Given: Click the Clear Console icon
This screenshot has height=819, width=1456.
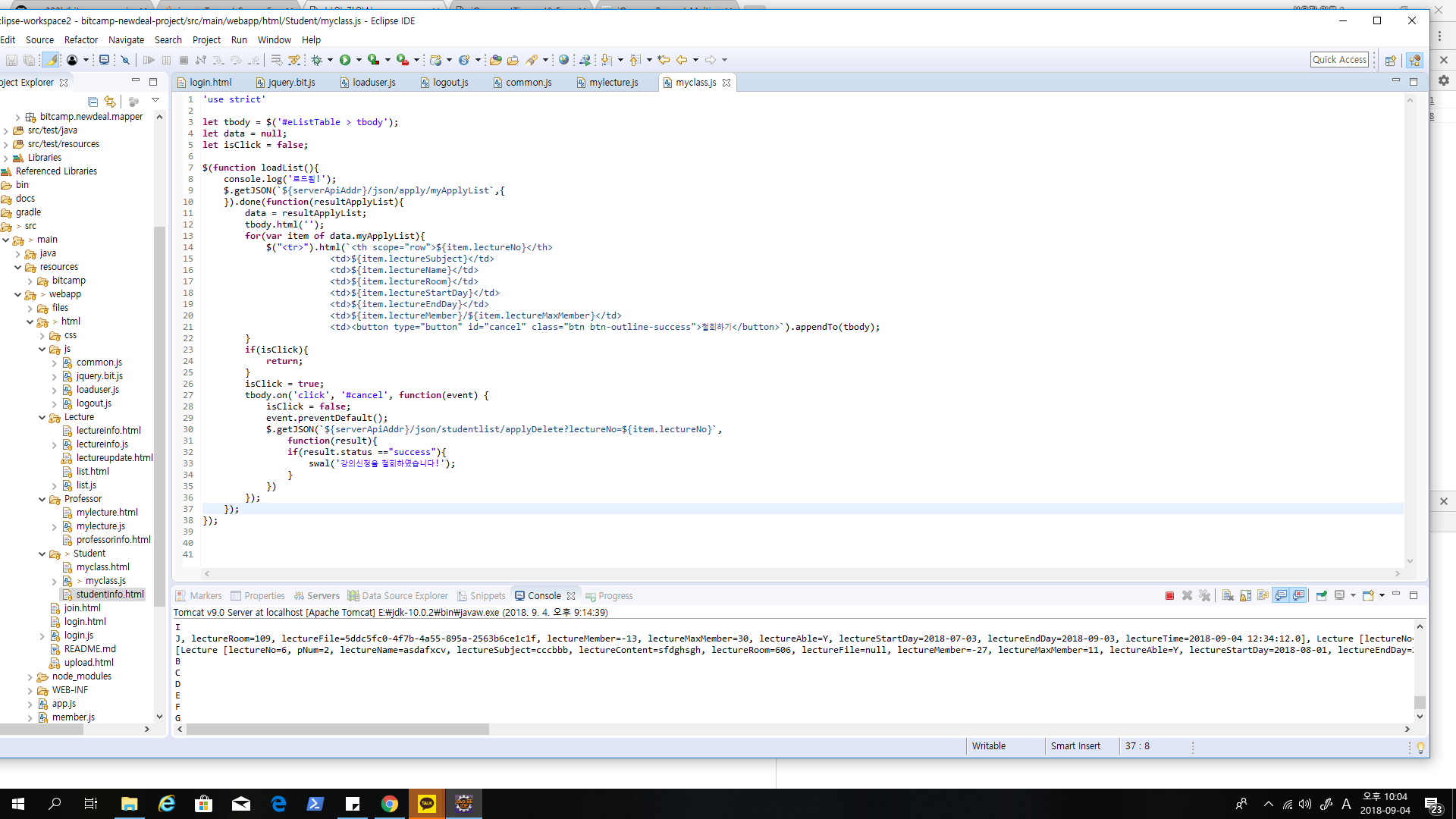Looking at the screenshot, I should click(1228, 596).
